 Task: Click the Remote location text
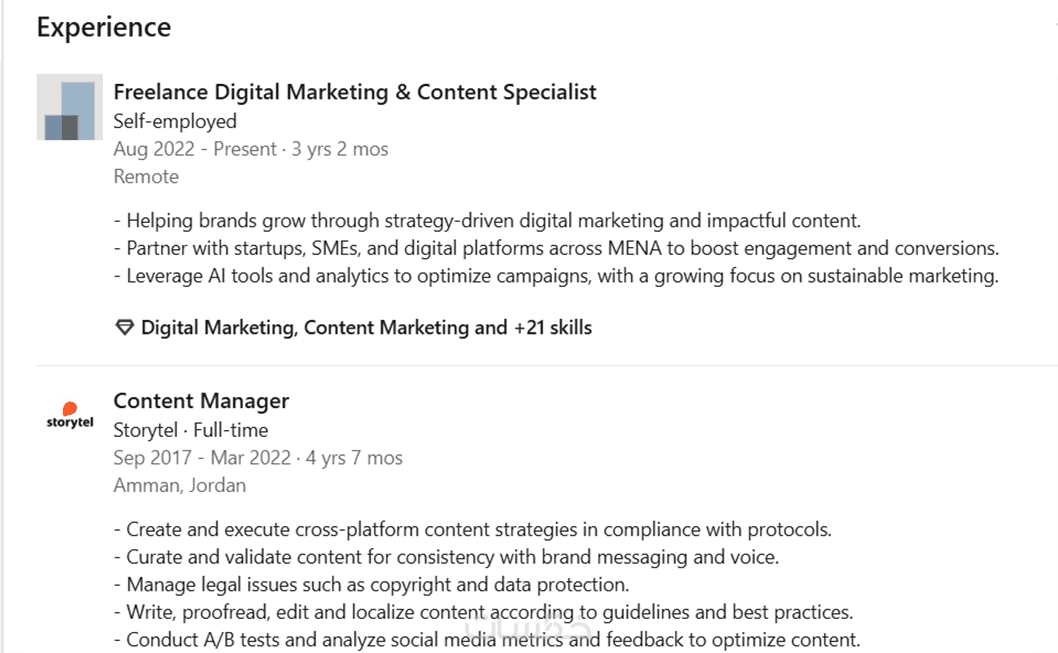pos(146,177)
